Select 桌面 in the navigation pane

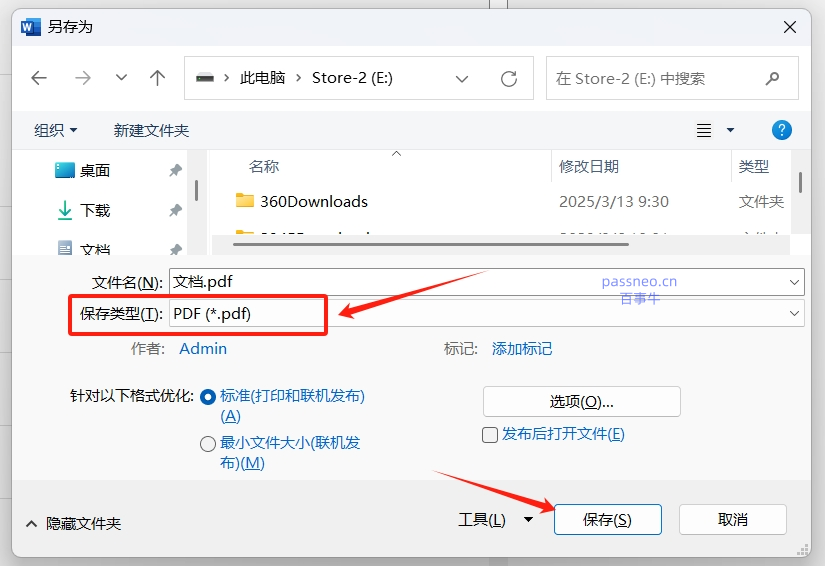tap(95, 170)
